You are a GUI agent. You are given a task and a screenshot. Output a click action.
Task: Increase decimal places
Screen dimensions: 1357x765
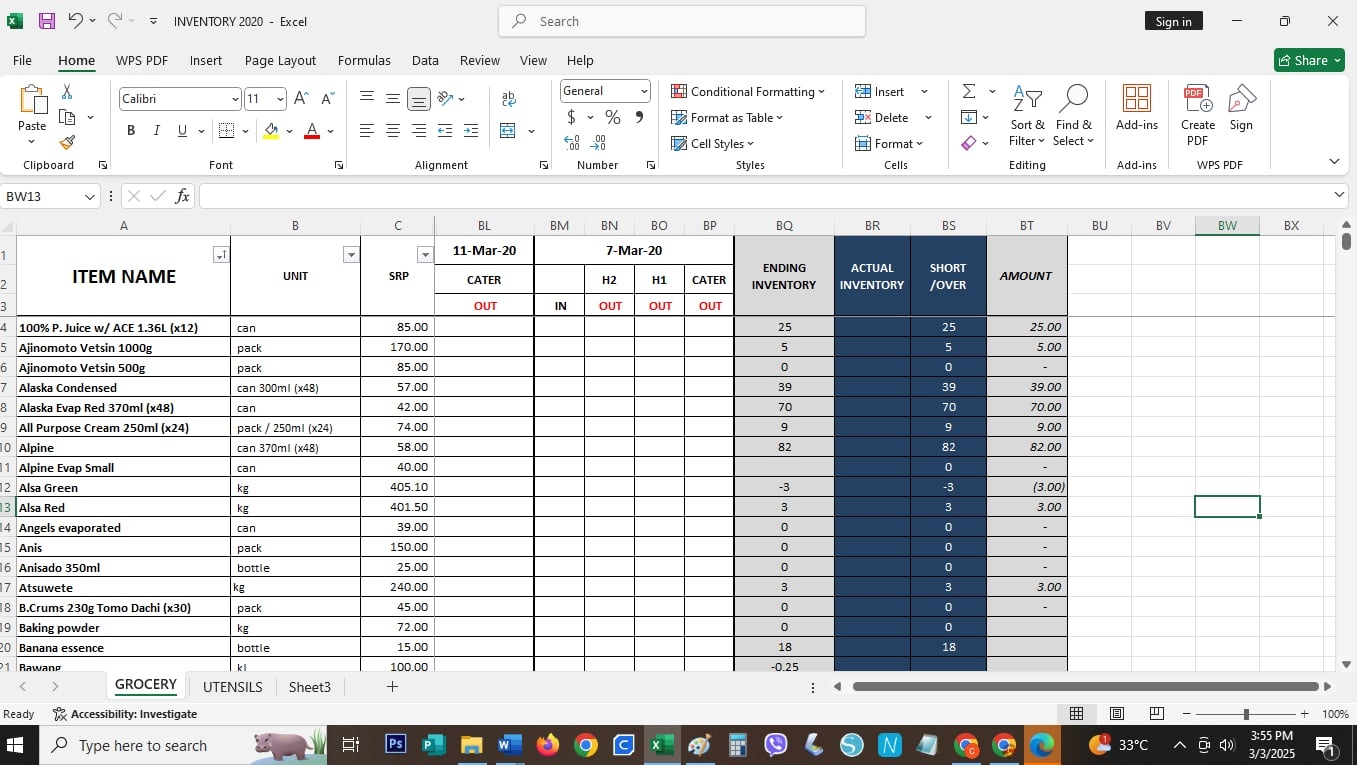pyautogui.click(x=572, y=142)
